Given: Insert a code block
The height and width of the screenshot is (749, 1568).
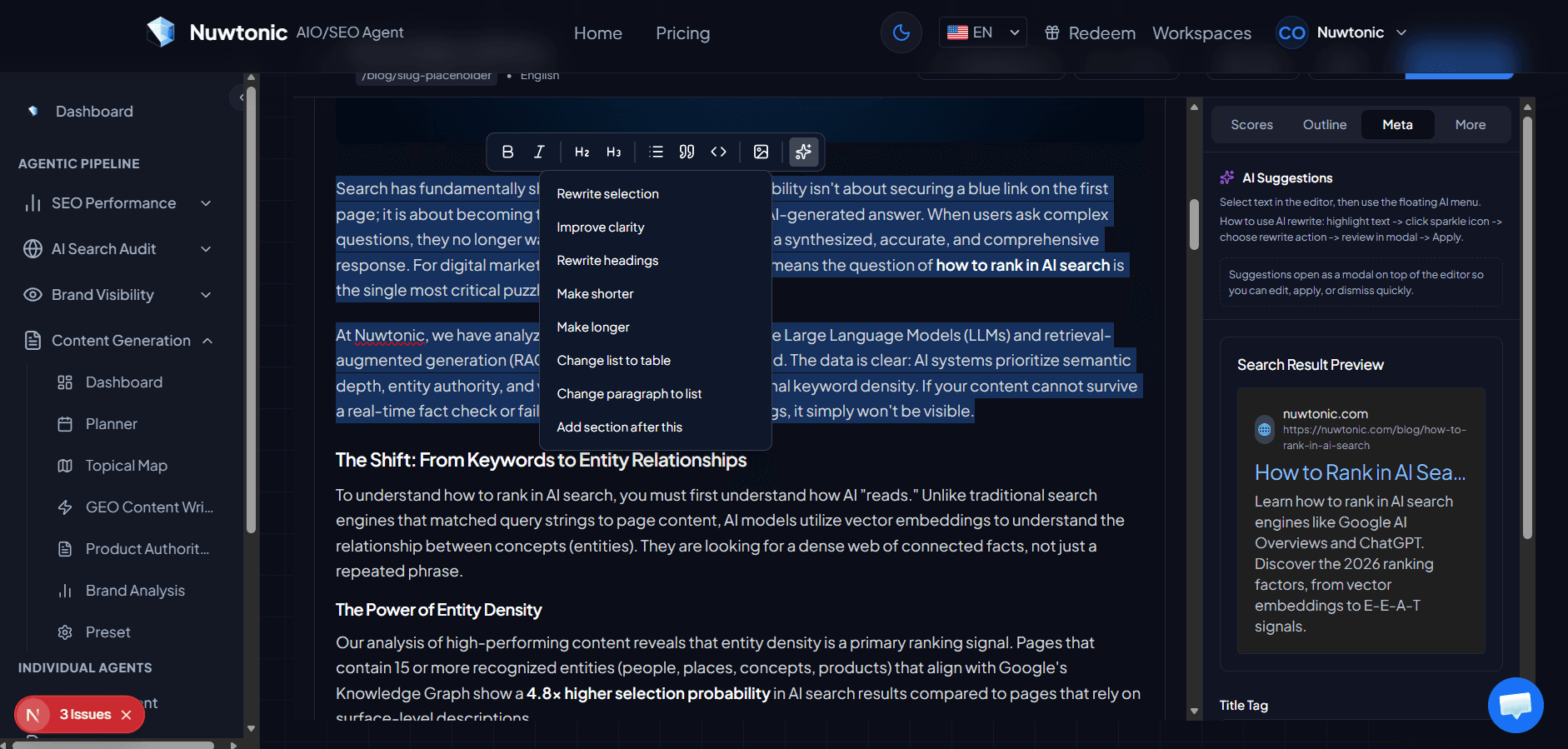Looking at the screenshot, I should [x=718, y=152].
